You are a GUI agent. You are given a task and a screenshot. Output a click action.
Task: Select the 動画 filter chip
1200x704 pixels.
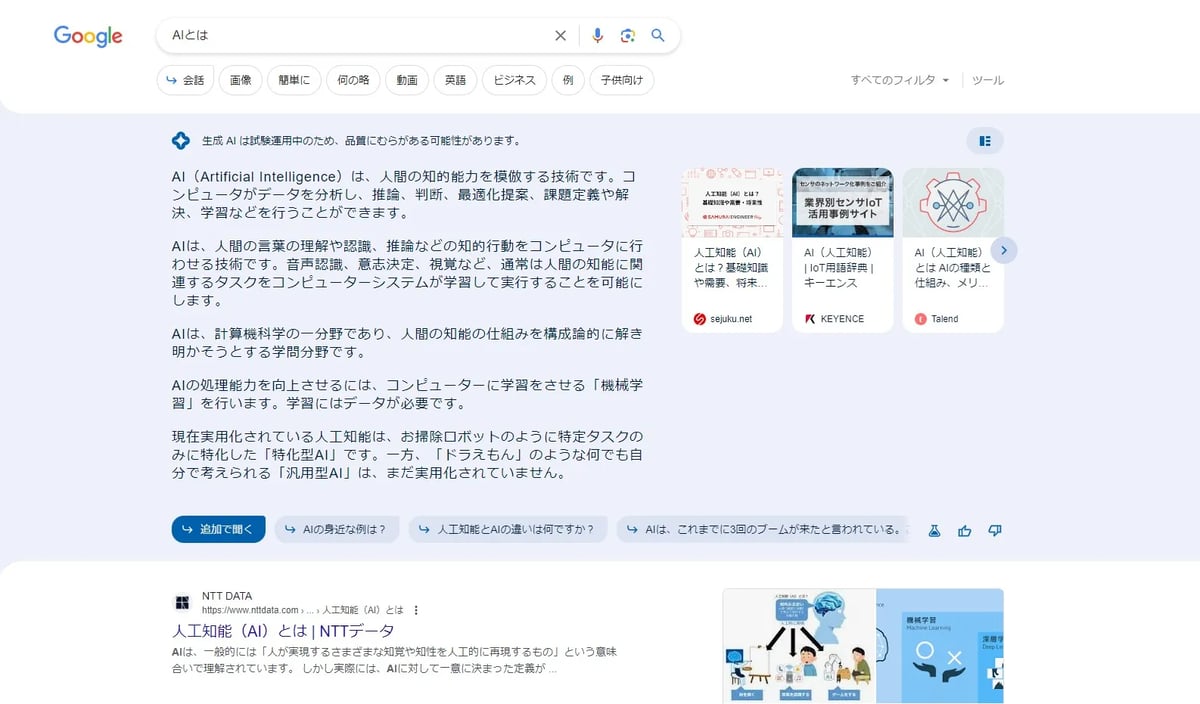[x=406, y=80]
